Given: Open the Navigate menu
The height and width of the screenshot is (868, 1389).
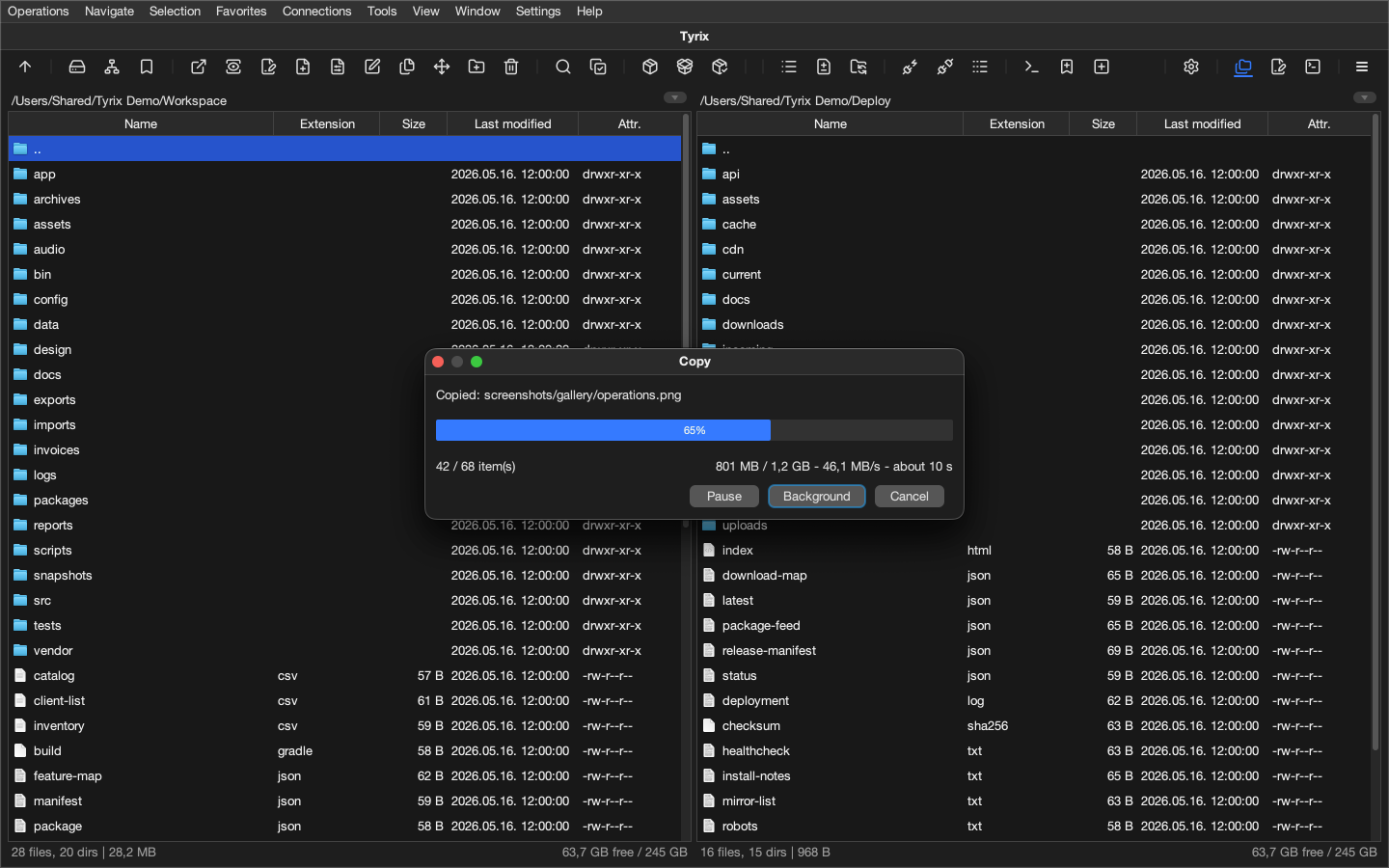Looking at the screenshot, I should point(109,12).
